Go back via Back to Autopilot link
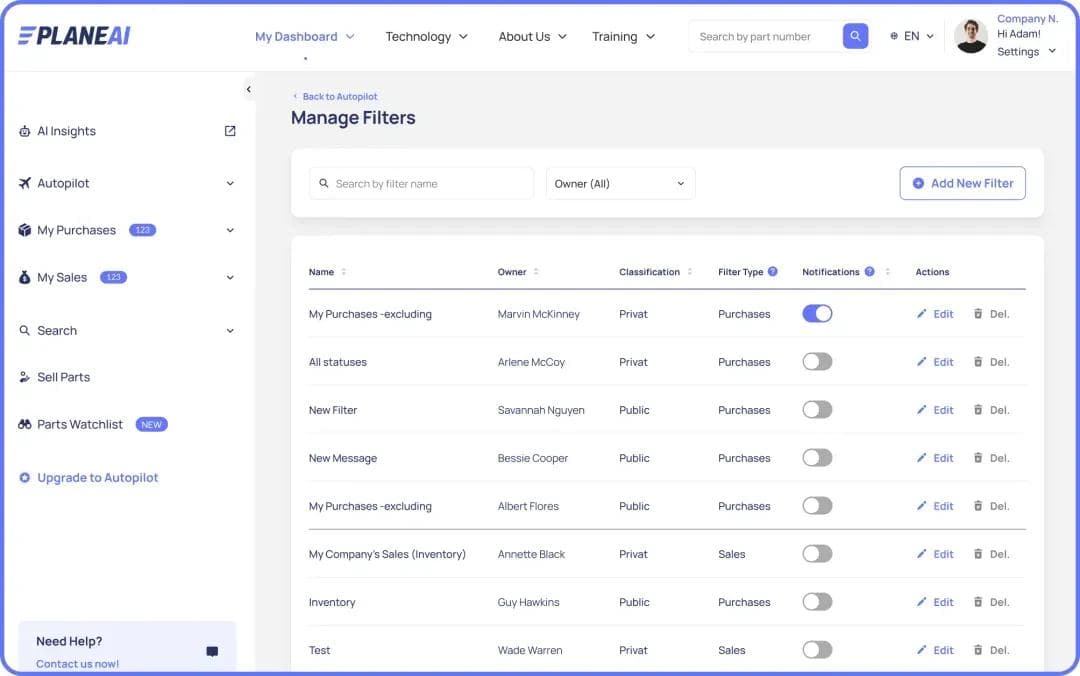This screenshot has width=1080, height=676. point(339,97)
